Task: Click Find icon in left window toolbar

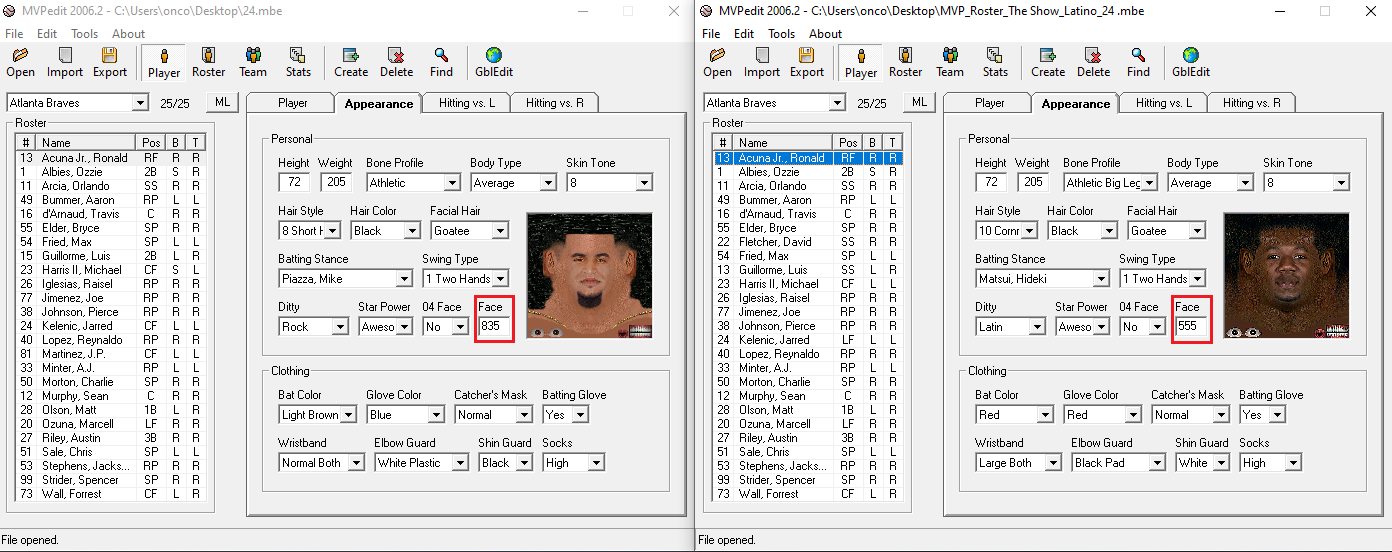Action: coord(441,62)
